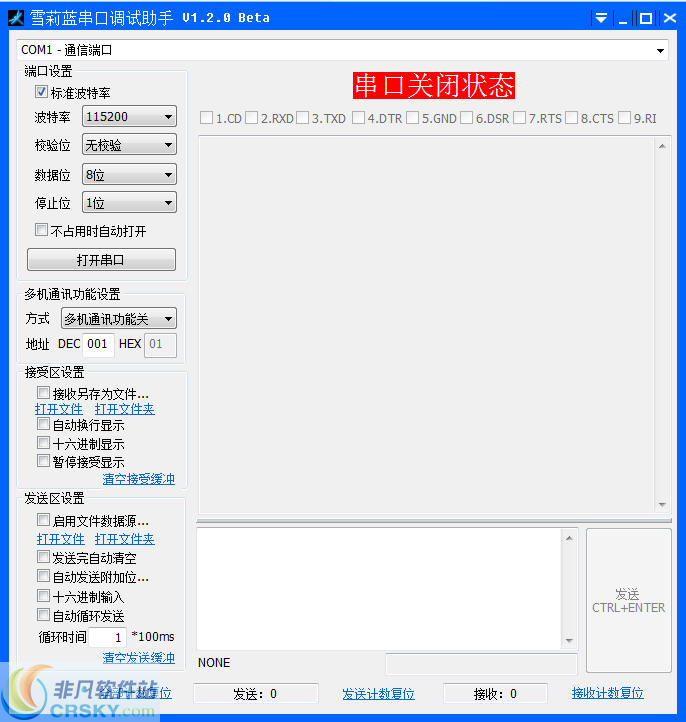Click the app logo icon in title bar

(16, 18)
